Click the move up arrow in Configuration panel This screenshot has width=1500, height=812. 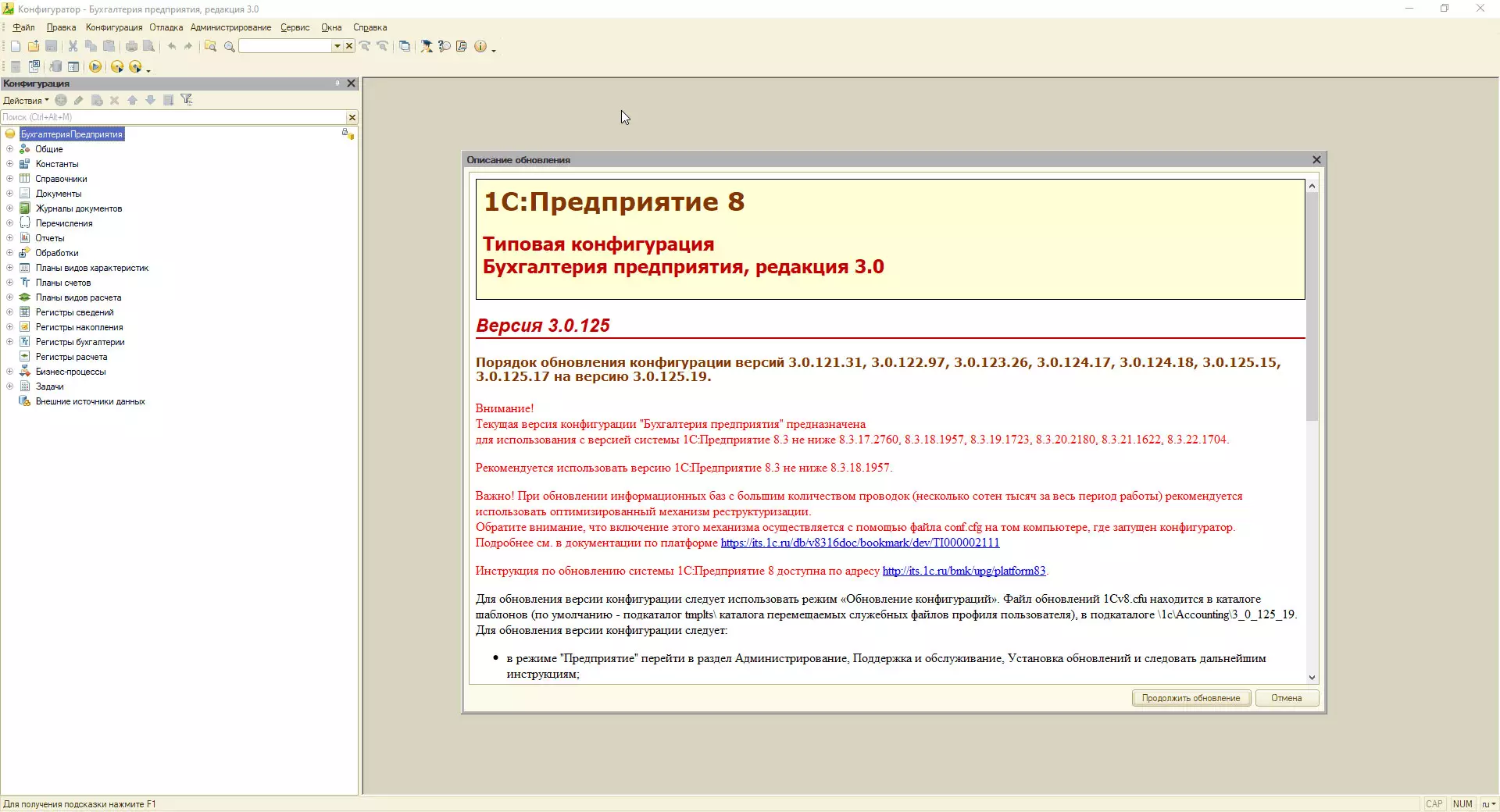click(x=132, y=100)
